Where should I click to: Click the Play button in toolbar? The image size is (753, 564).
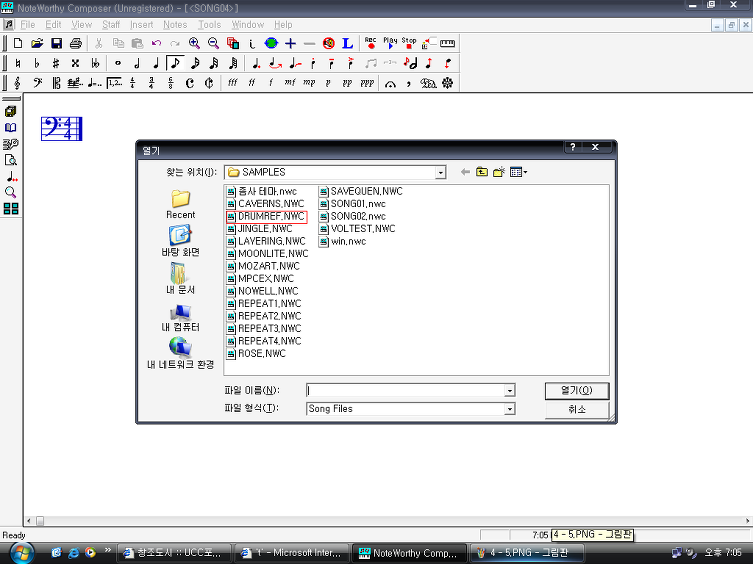(x=389, y=43)
